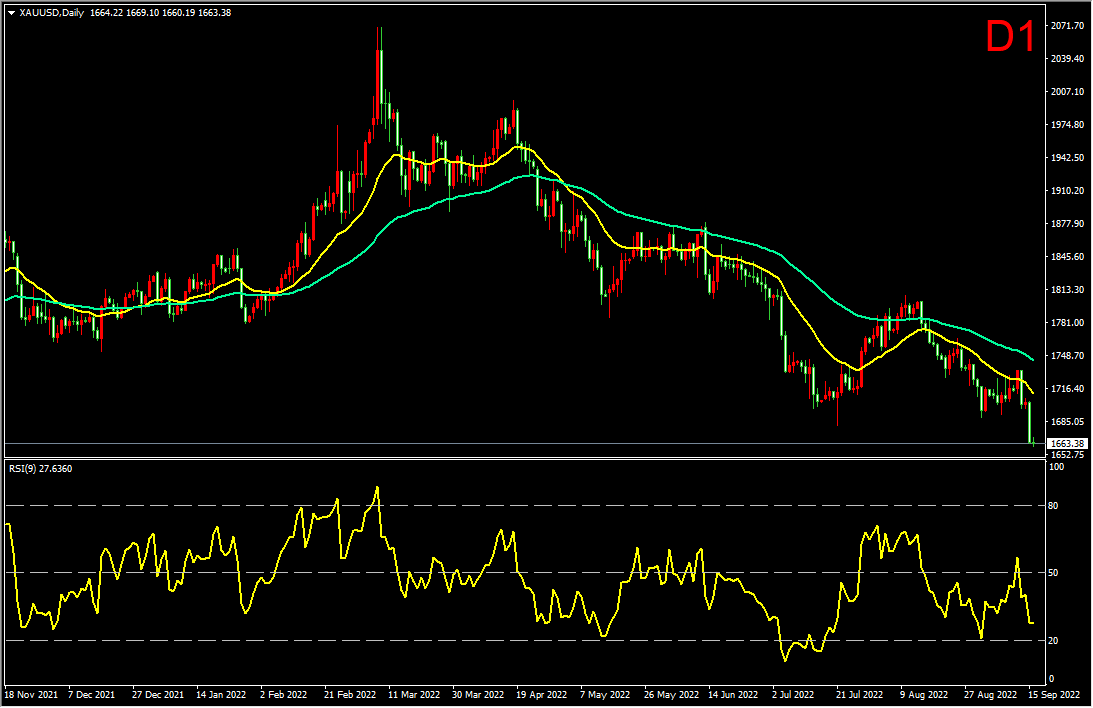The width and height of the screenshot is (1093, 708).
Task: Click the red D1 timeframe label
Action: click(1010, 36)
